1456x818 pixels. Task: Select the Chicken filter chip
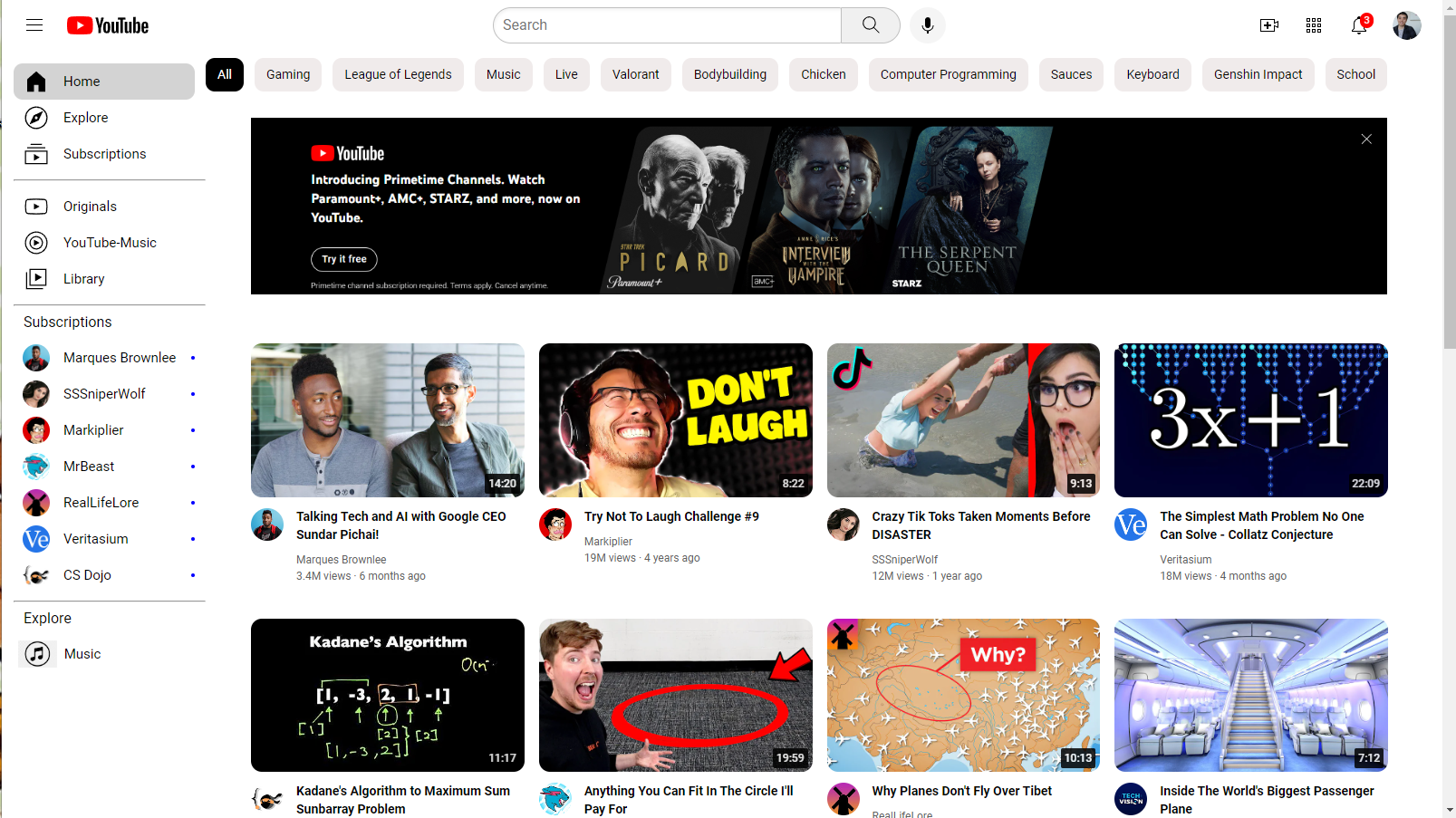(824, 74)
